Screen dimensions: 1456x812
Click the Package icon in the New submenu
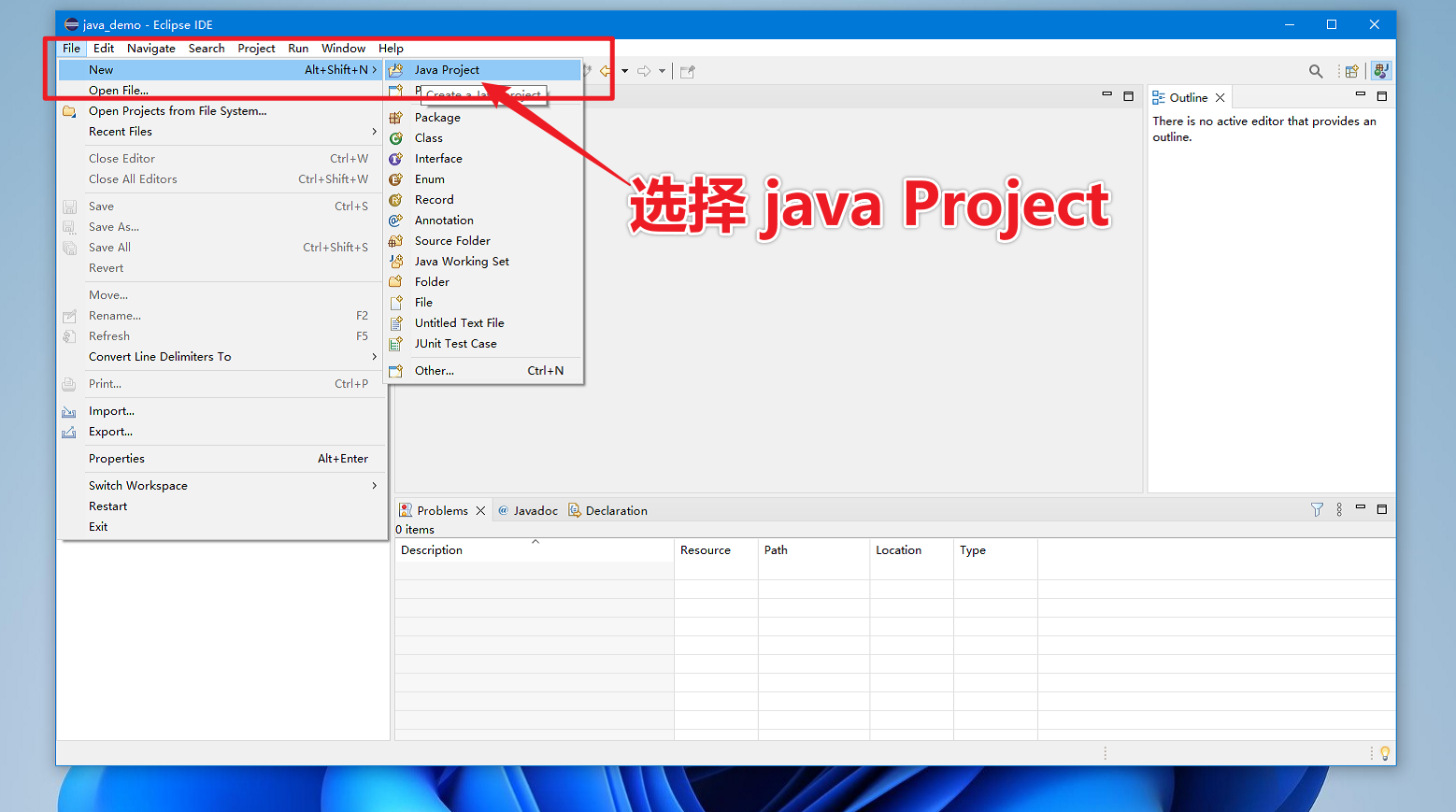click(x=396, y=118)
